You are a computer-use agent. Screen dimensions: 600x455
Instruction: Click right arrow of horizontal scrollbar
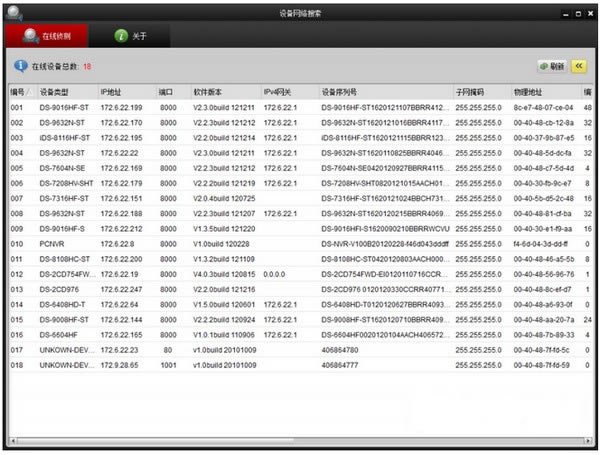[x=589, y=441]
